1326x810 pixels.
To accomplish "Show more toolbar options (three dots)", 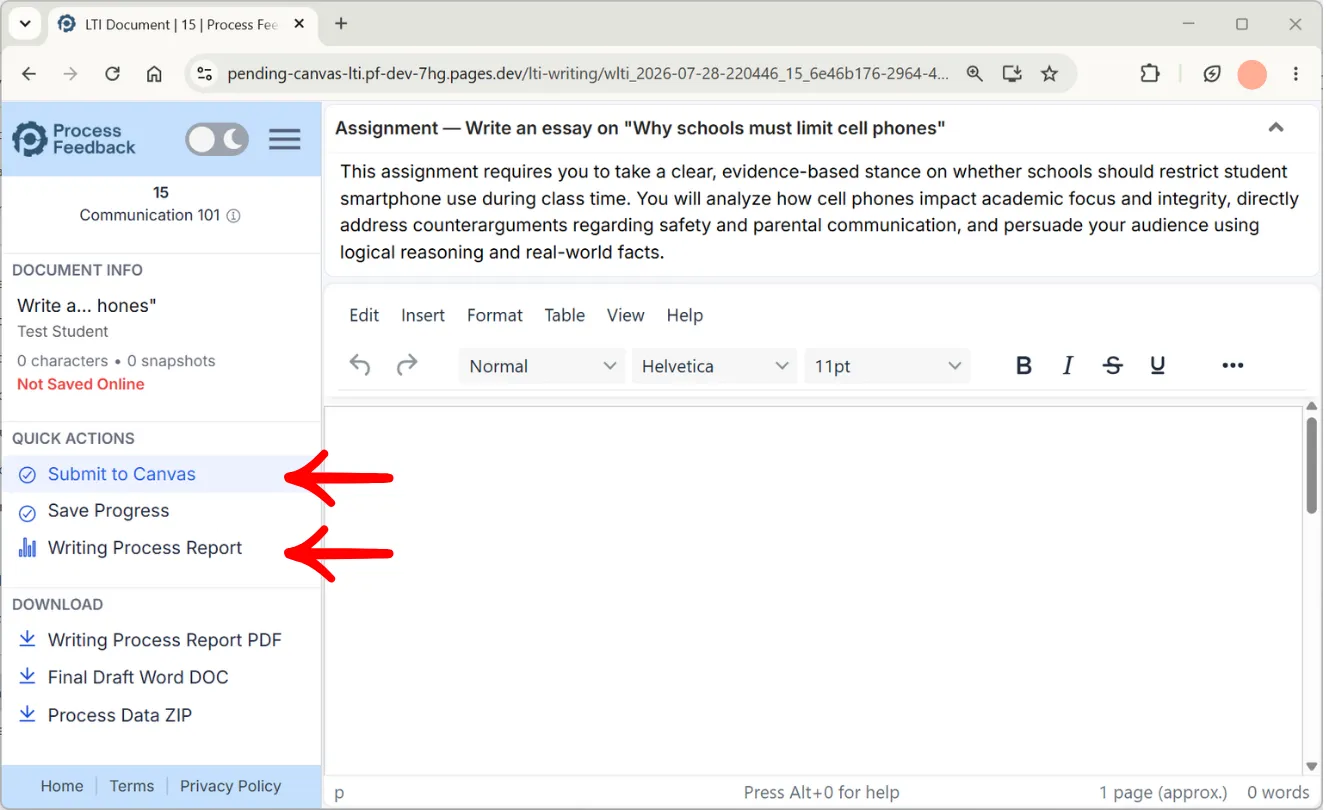I will tap(1233, 366).
